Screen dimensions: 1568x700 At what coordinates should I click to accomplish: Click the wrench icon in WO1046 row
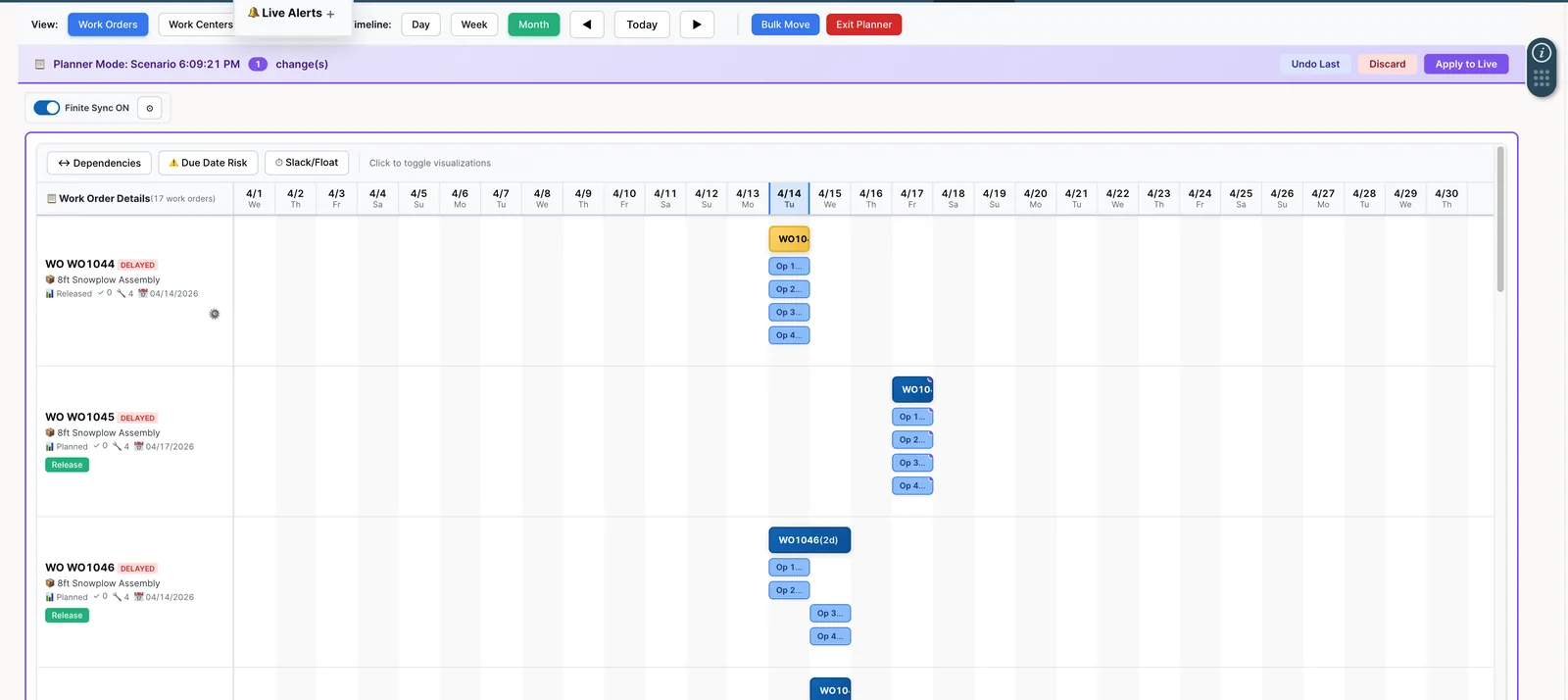118,597
